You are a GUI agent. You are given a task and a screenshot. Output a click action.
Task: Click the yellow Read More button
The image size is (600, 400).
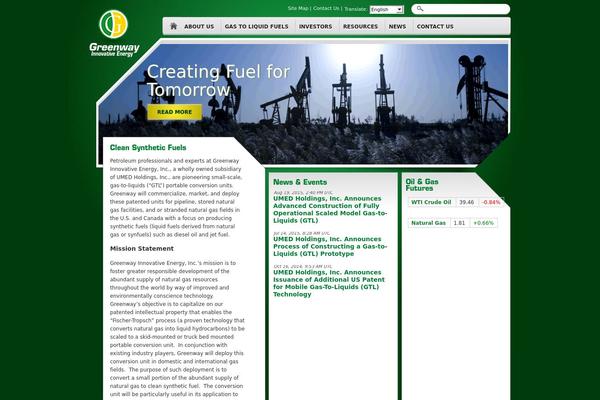pos(174,112)
